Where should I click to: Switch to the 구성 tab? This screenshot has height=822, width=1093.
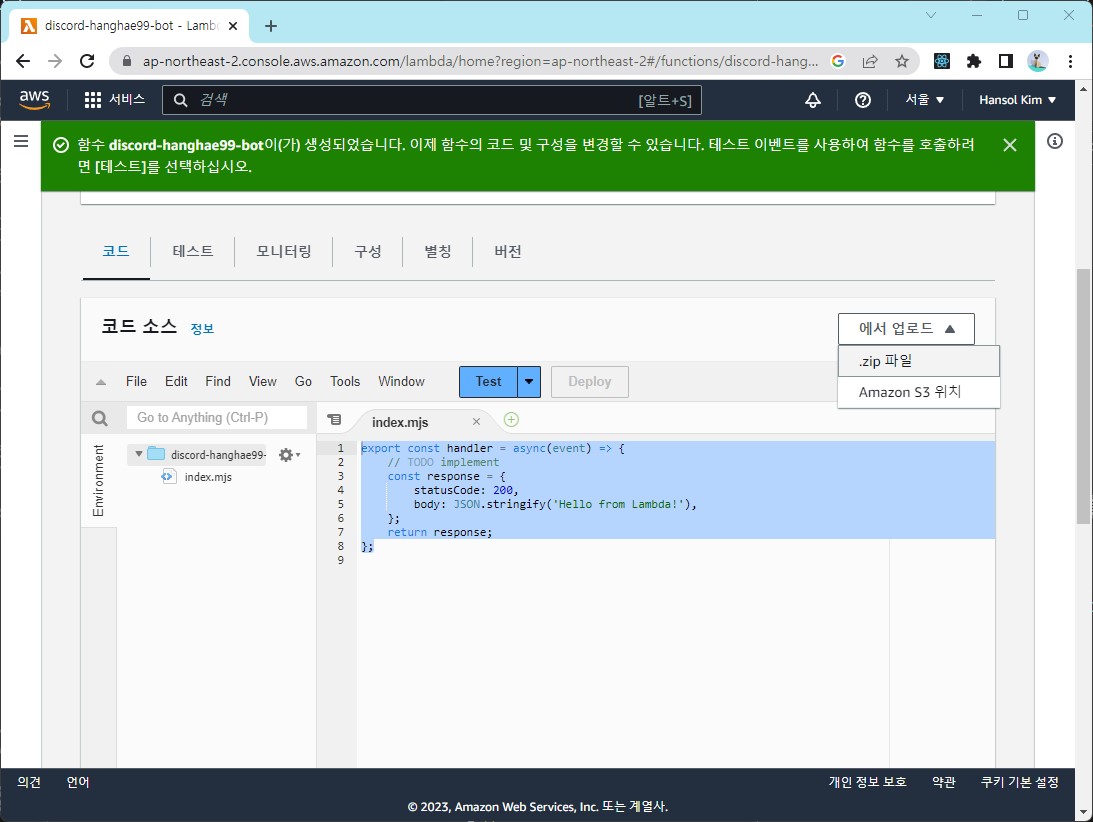[x=368, y=251]
